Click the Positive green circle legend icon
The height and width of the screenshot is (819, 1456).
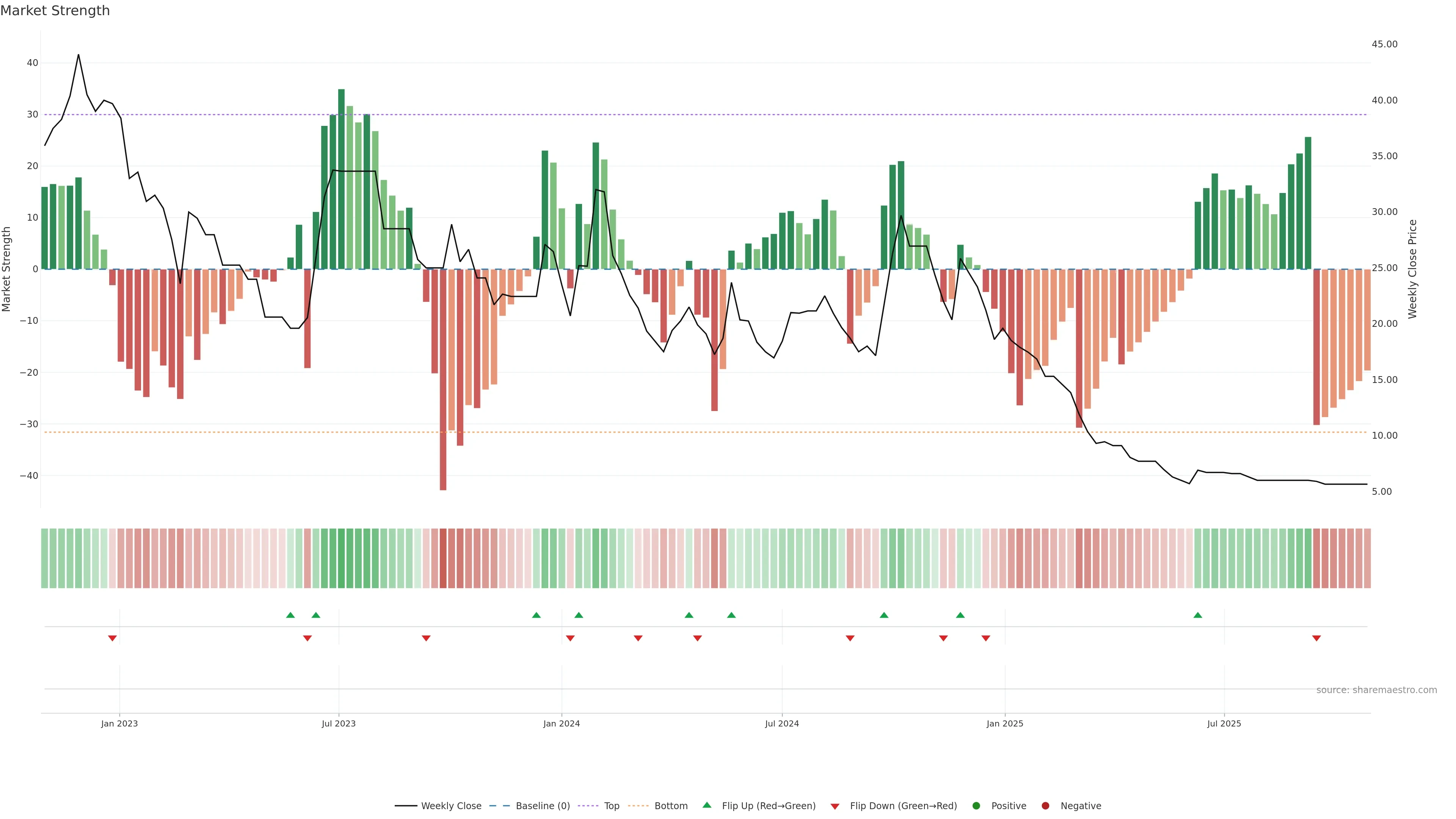tap(976, 806)
